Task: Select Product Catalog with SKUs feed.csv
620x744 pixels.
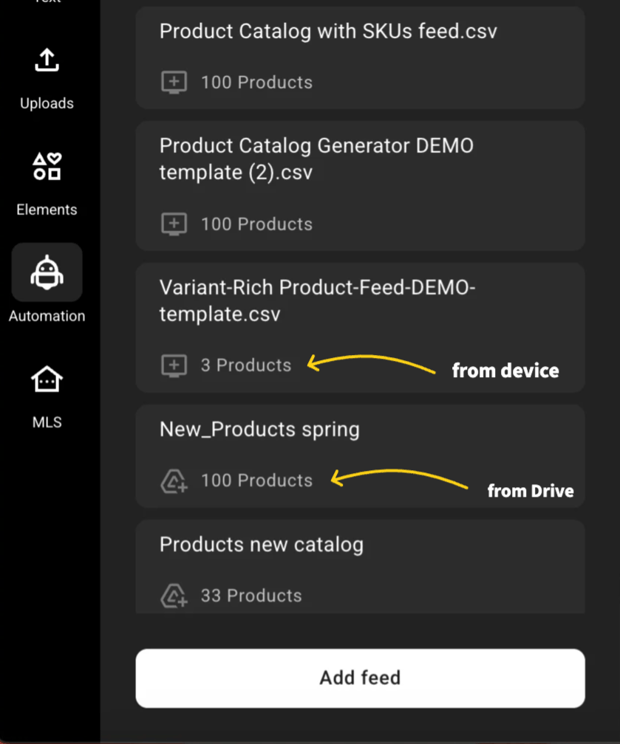Action: click(x=328, y=31)
